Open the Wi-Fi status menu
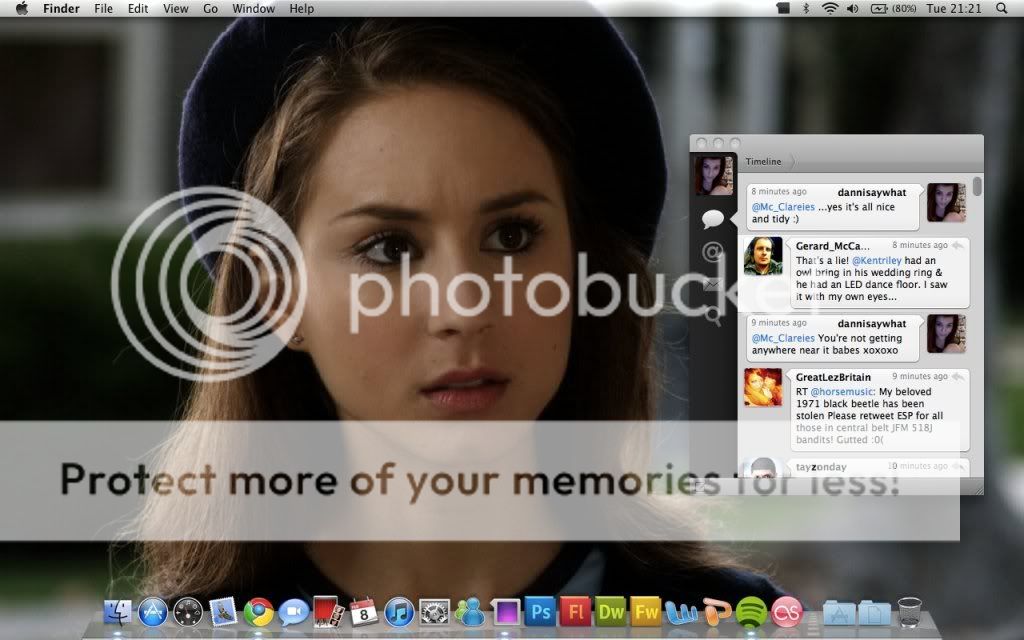The width and height of the screenshot is (1024, 640). [x=829, y=9]
